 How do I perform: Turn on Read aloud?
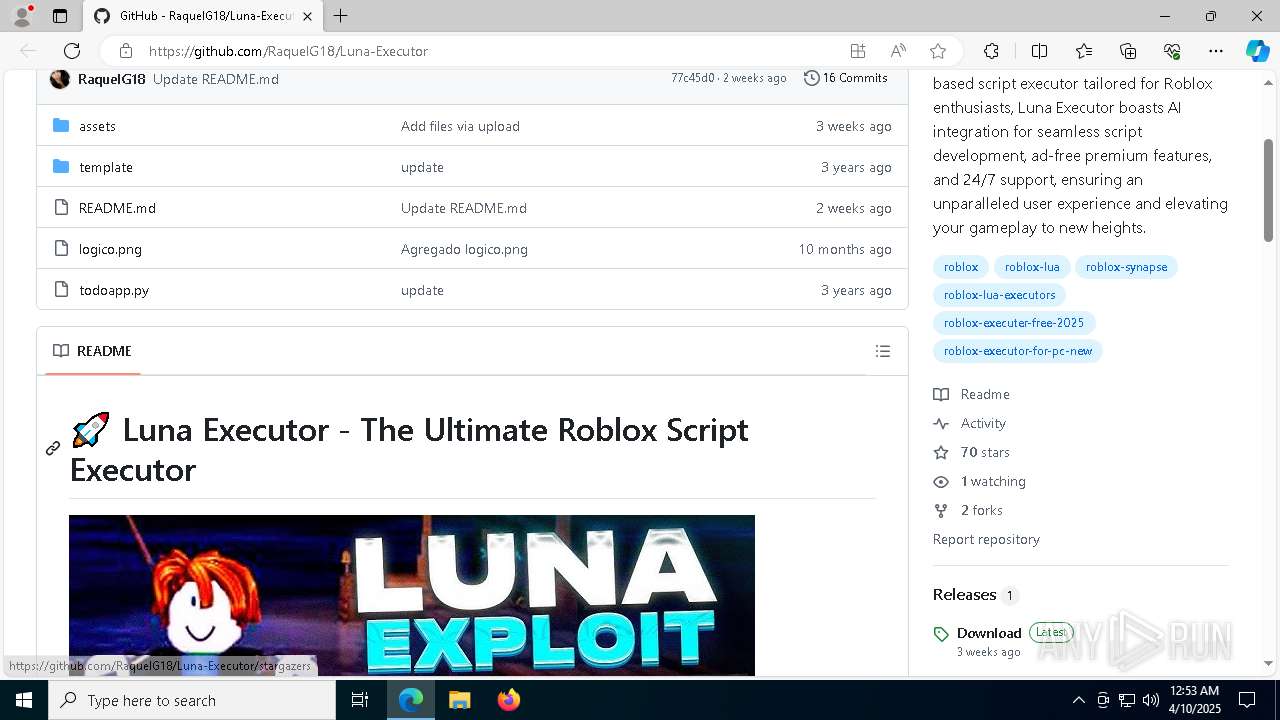(x=898, y=51)
